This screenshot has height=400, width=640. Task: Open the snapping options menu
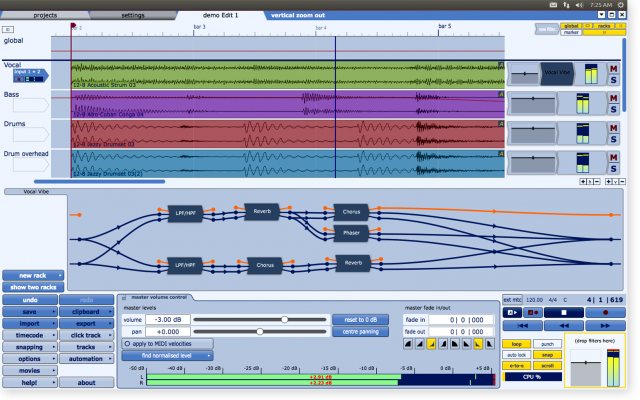30,347
